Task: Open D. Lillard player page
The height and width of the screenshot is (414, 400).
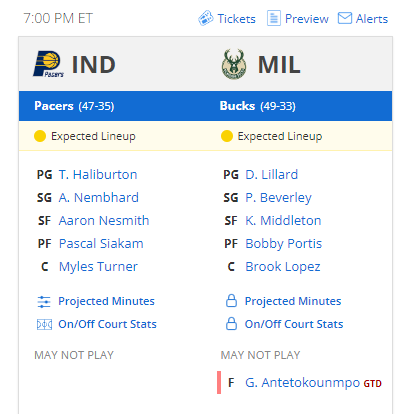Action: [272, 175]
